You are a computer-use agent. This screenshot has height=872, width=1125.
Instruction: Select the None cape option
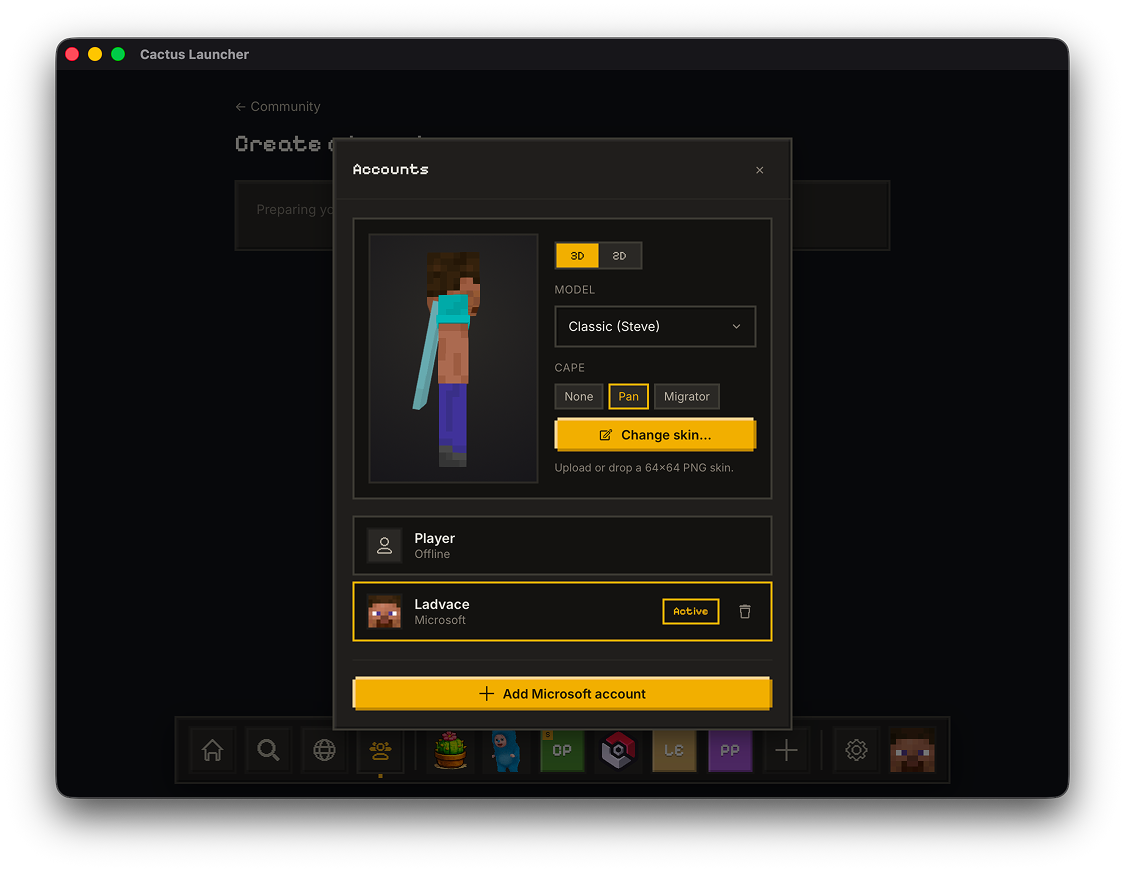[578, 396]
